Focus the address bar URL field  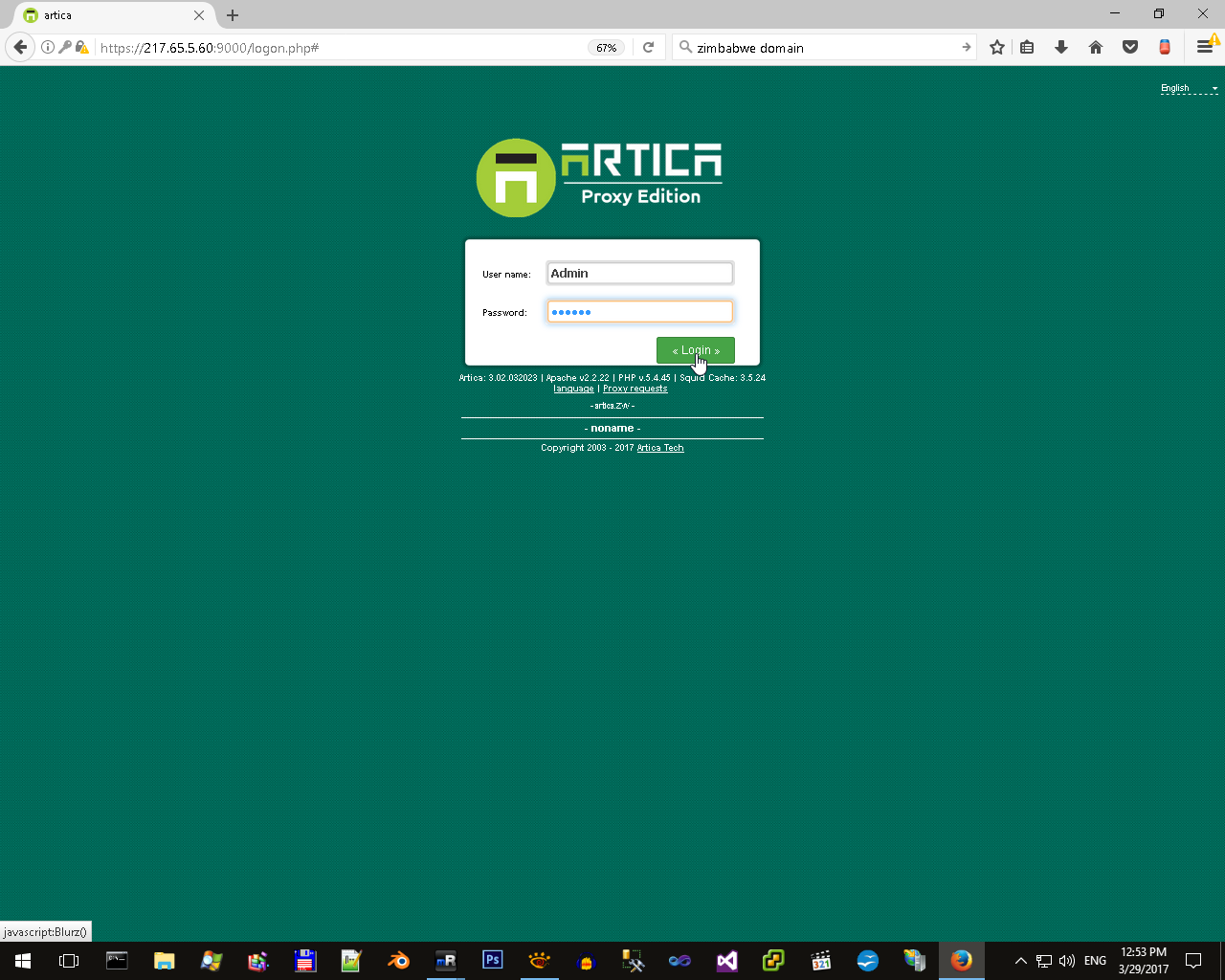(340, 48)
